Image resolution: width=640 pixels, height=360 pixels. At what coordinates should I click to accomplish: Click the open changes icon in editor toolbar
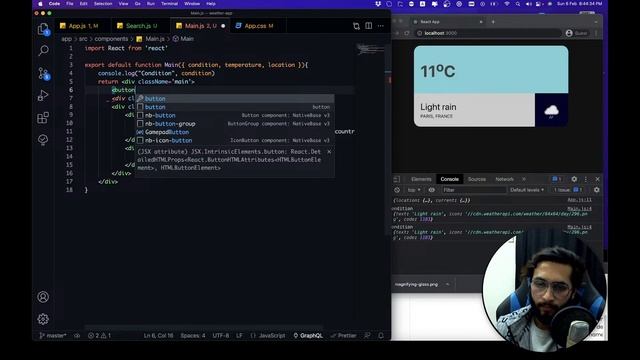tap(356, 26)
